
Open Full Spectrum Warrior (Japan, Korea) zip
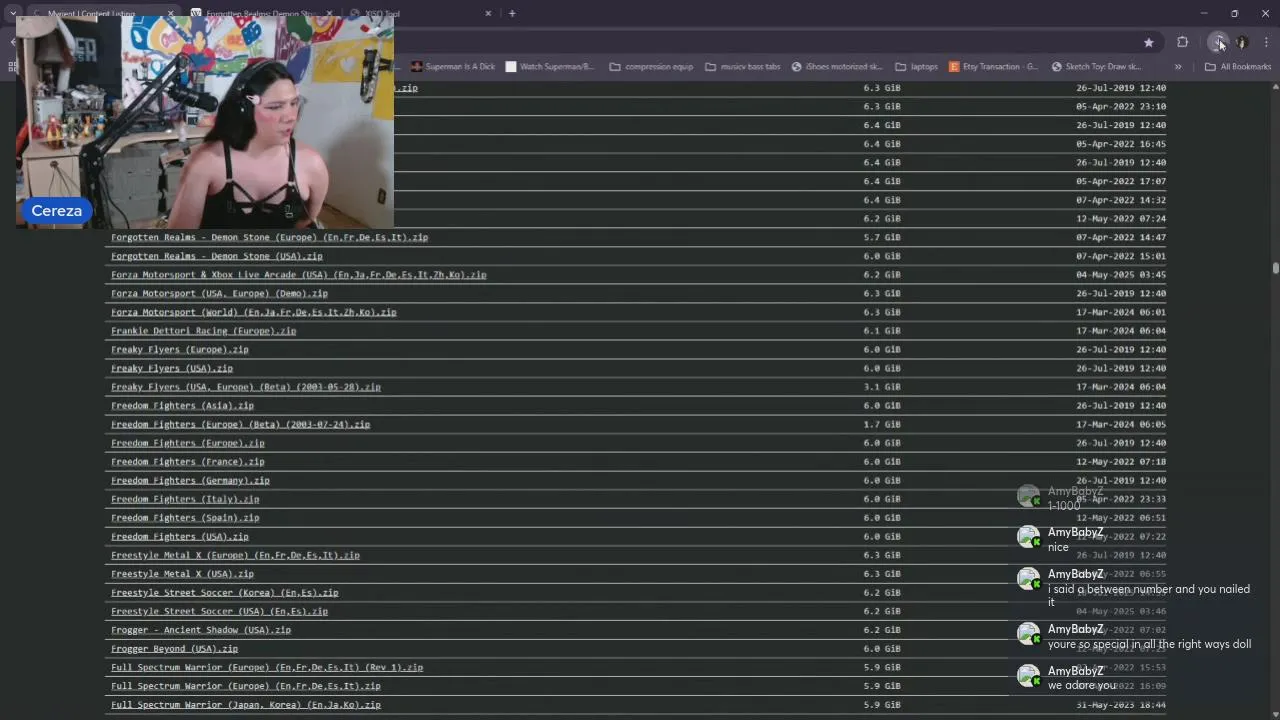tap(245, 705)
